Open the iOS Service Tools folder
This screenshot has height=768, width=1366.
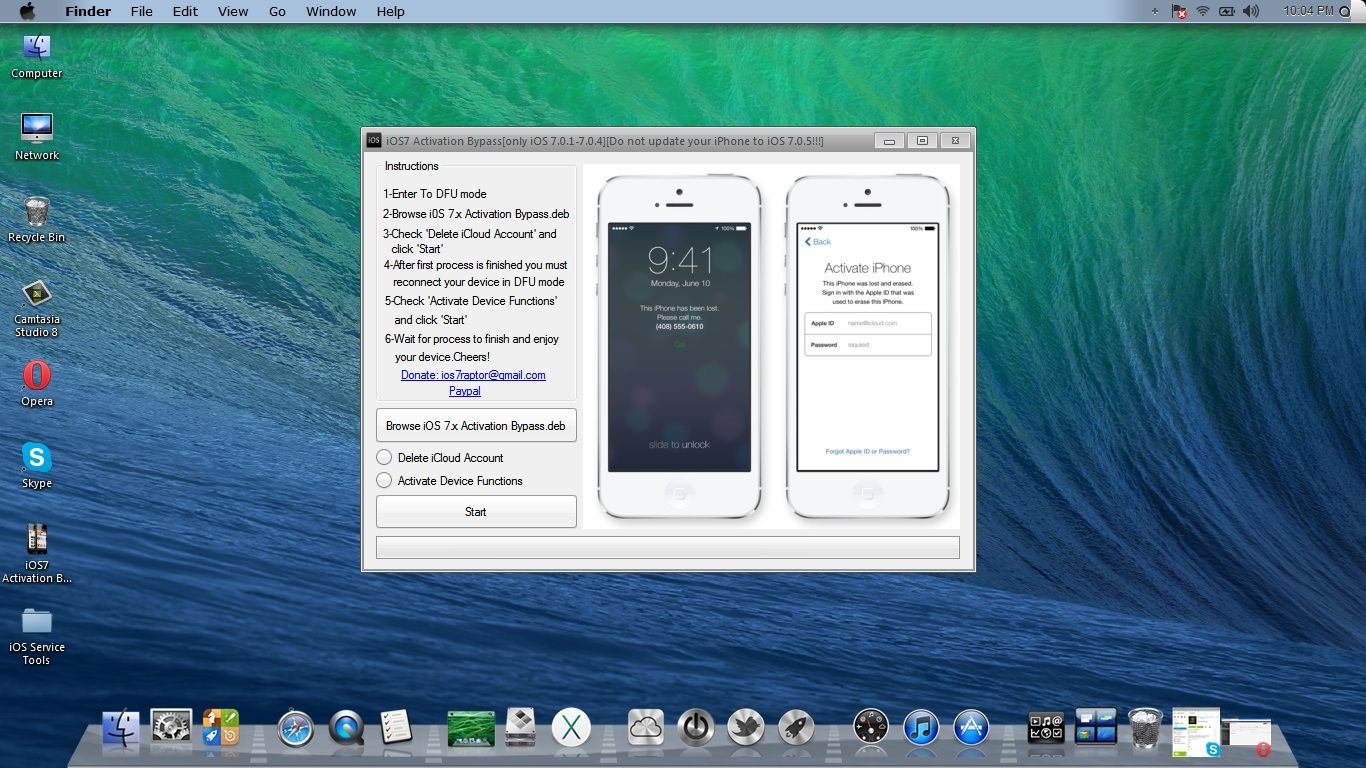37,622
